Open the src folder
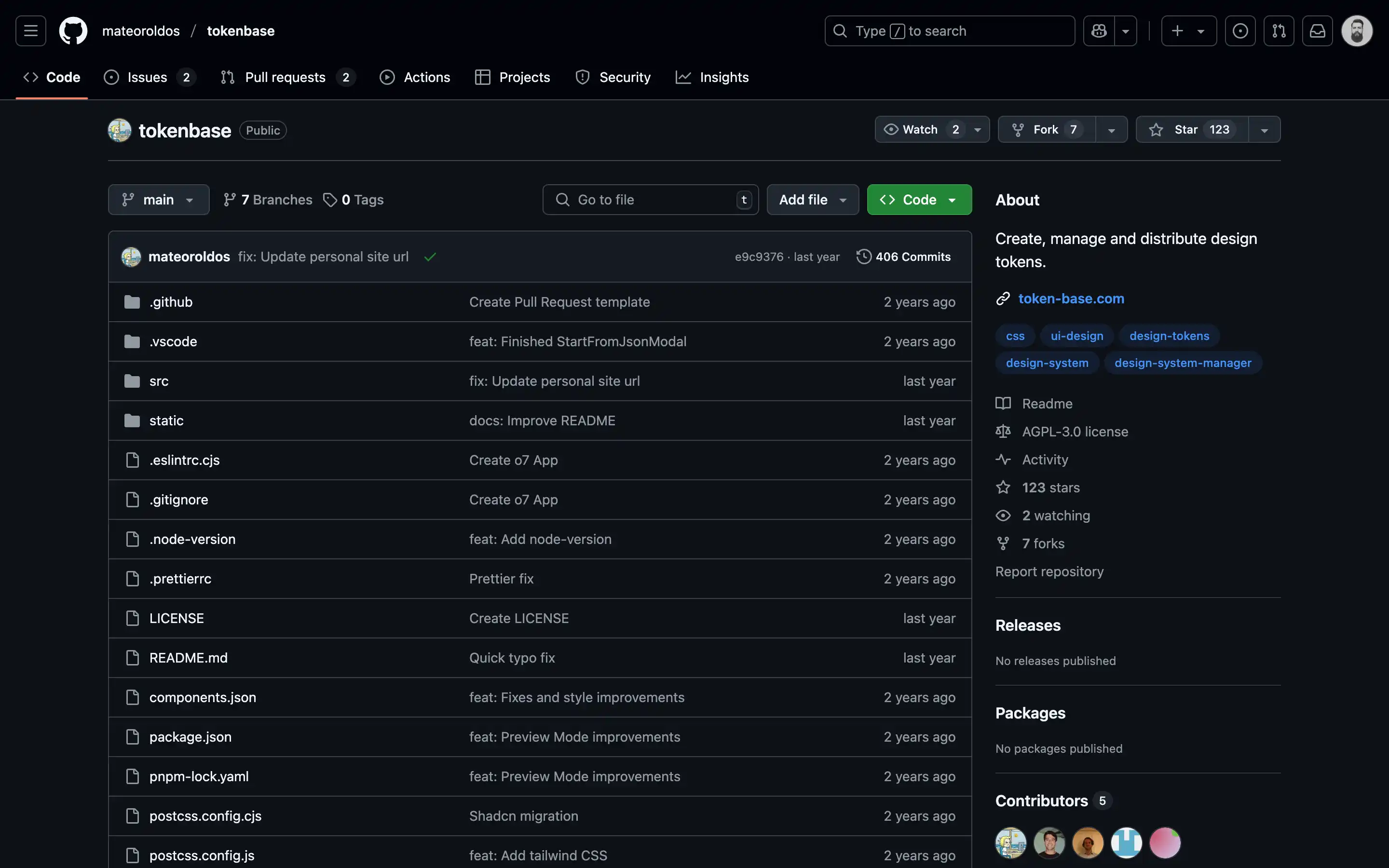The width and height of the screenshot is (1389, 868). pos(159,381)
